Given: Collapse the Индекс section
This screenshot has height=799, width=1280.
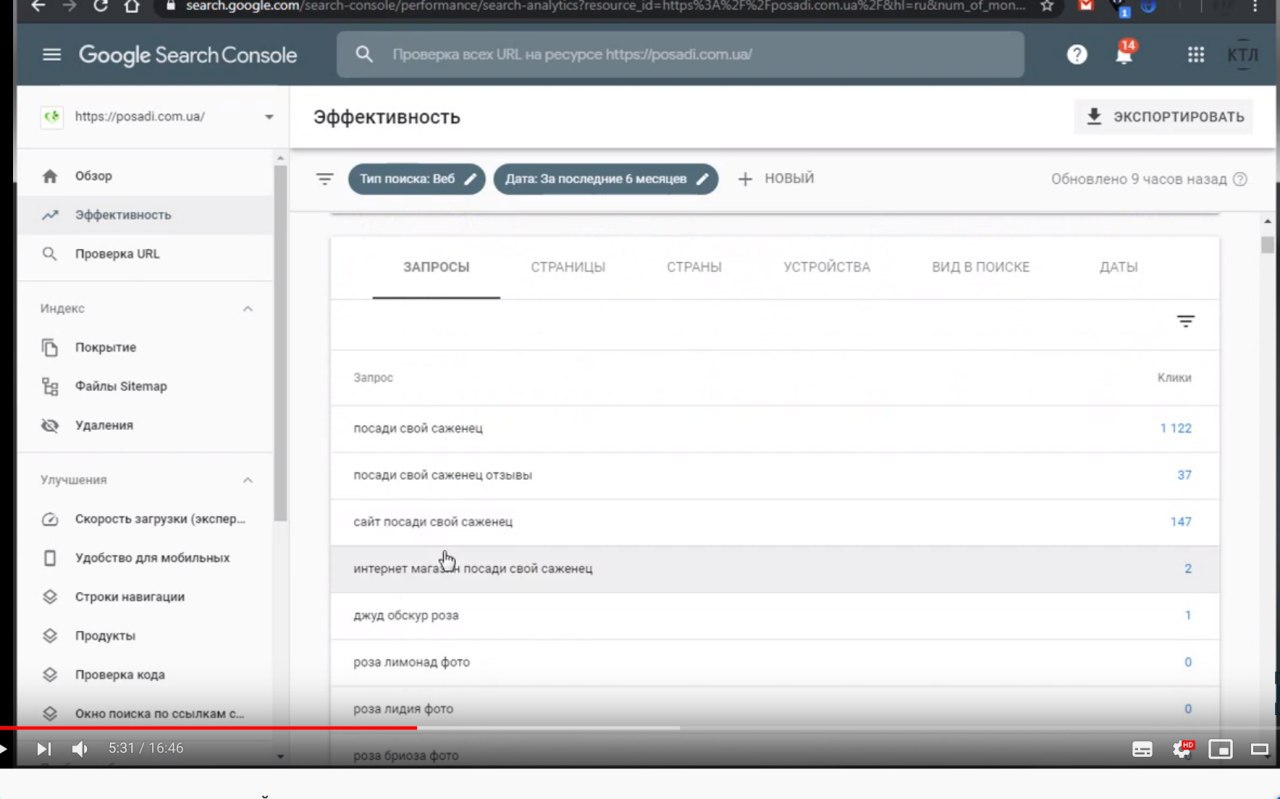Looking at the screenshot, I should coord(248,309).
